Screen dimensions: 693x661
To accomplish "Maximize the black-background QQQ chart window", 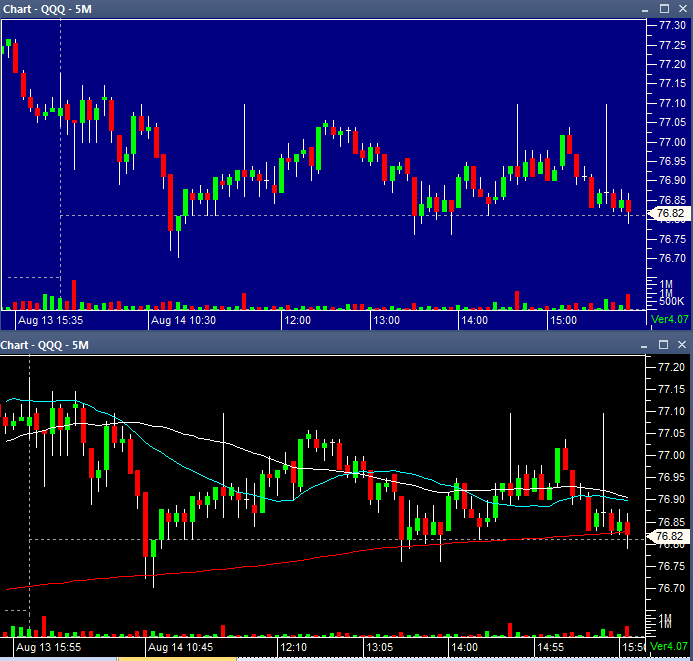I will coord(663,345).
